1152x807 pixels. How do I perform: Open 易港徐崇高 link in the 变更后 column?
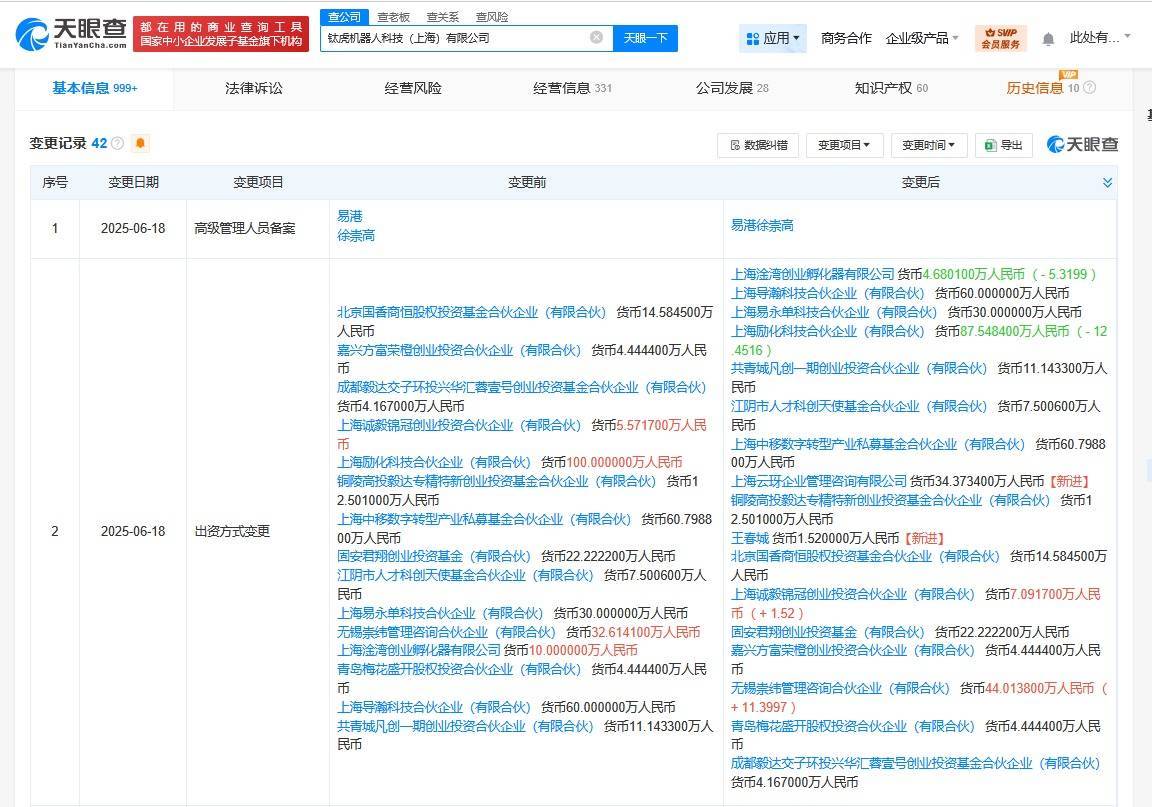[x=762, y=226]
